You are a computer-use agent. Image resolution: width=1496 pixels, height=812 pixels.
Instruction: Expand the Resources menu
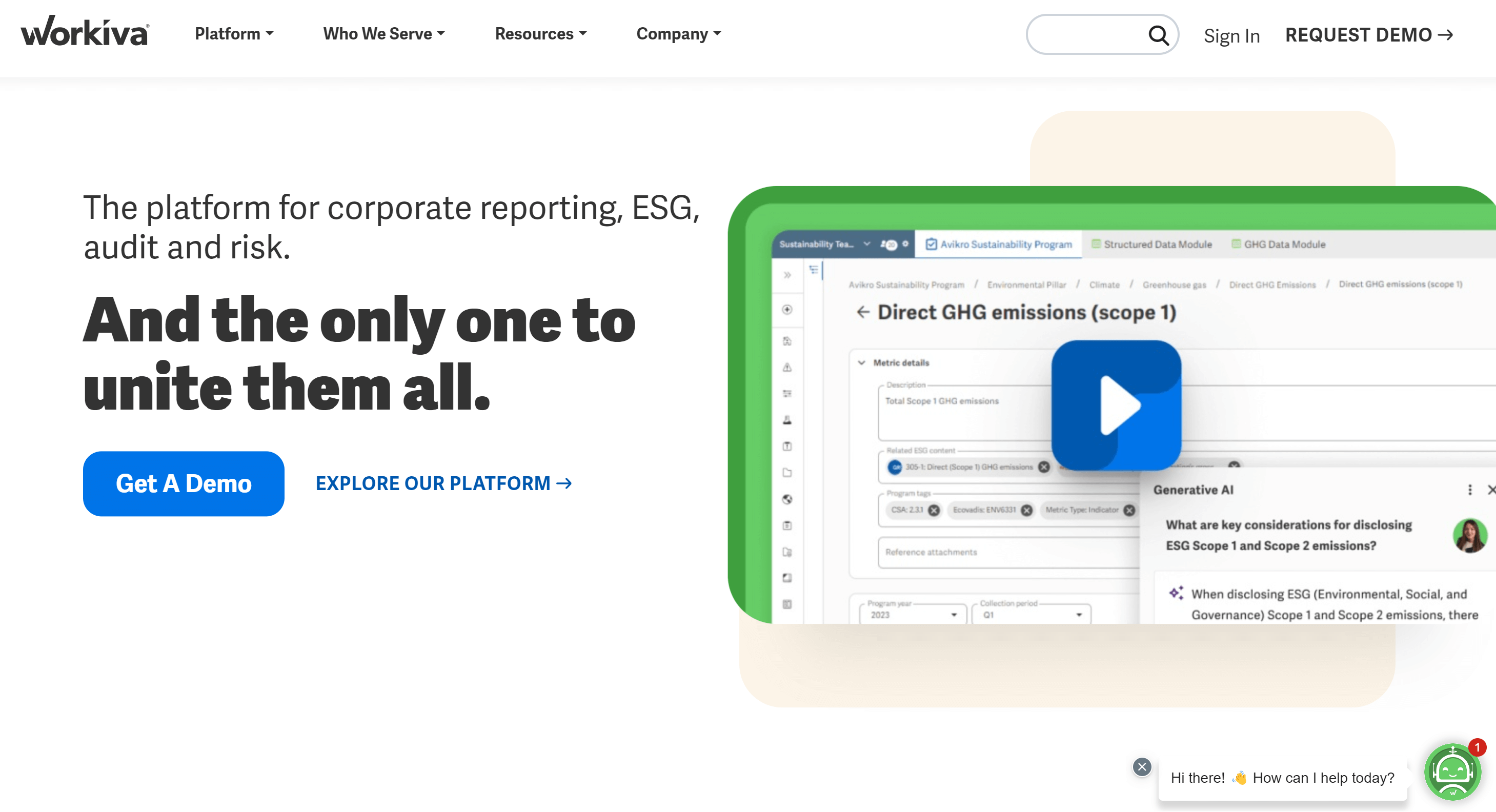540,34
